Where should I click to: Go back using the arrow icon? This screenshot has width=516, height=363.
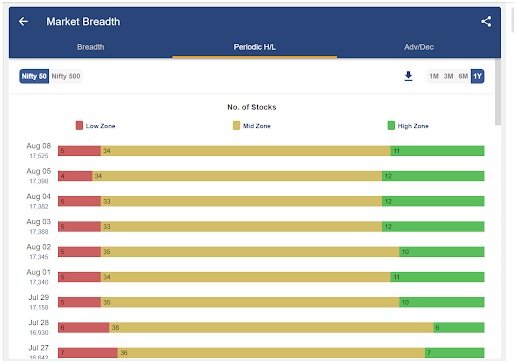click(23, 22)
